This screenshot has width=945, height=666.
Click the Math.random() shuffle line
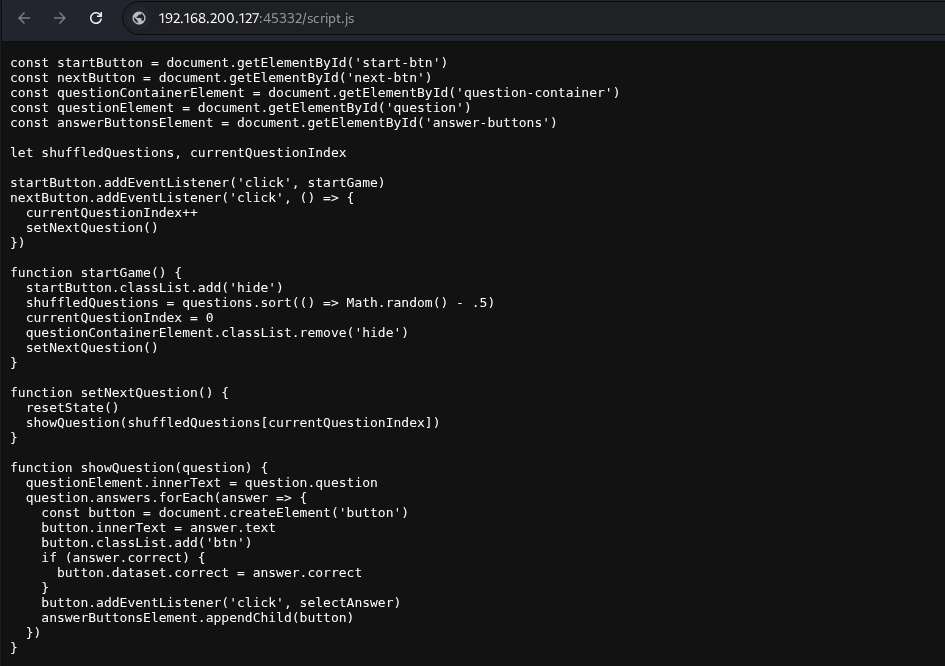pos(260,303)
